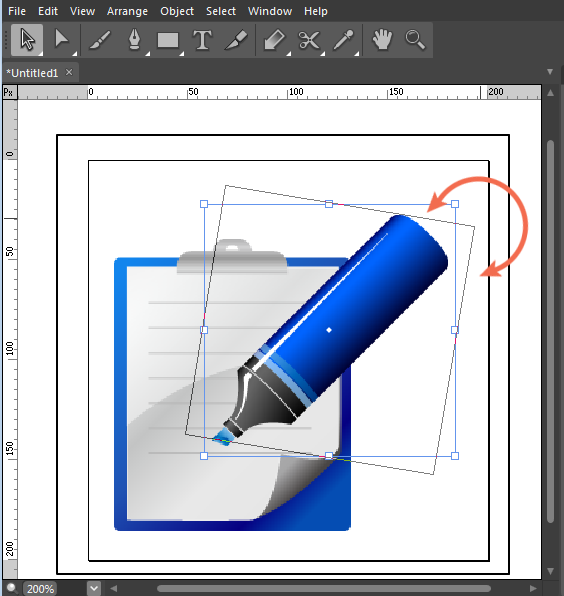564x596 pixels.
Task: Select the Eraser tool
Action: [x=274, y=40]
